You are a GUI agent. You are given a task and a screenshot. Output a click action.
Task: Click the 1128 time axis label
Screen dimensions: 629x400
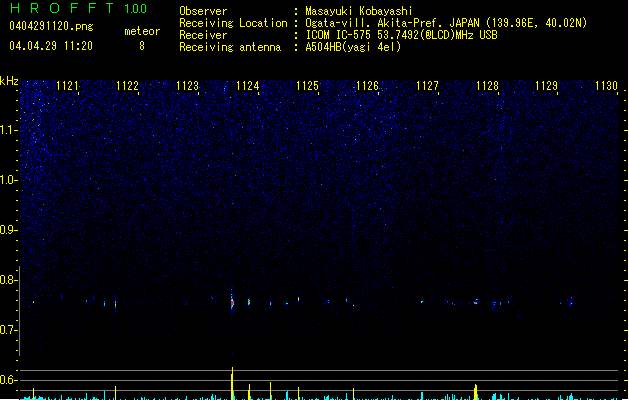click(487, 86)
